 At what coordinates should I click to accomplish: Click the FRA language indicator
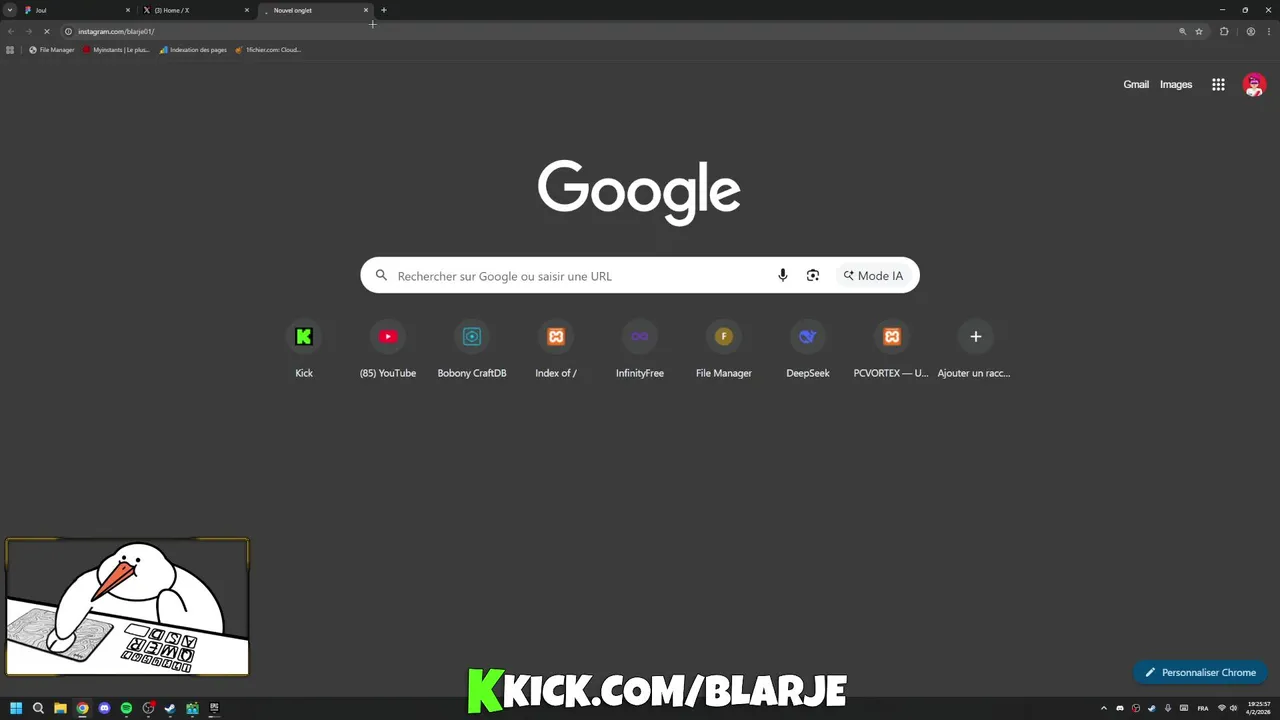(1203, 708)
